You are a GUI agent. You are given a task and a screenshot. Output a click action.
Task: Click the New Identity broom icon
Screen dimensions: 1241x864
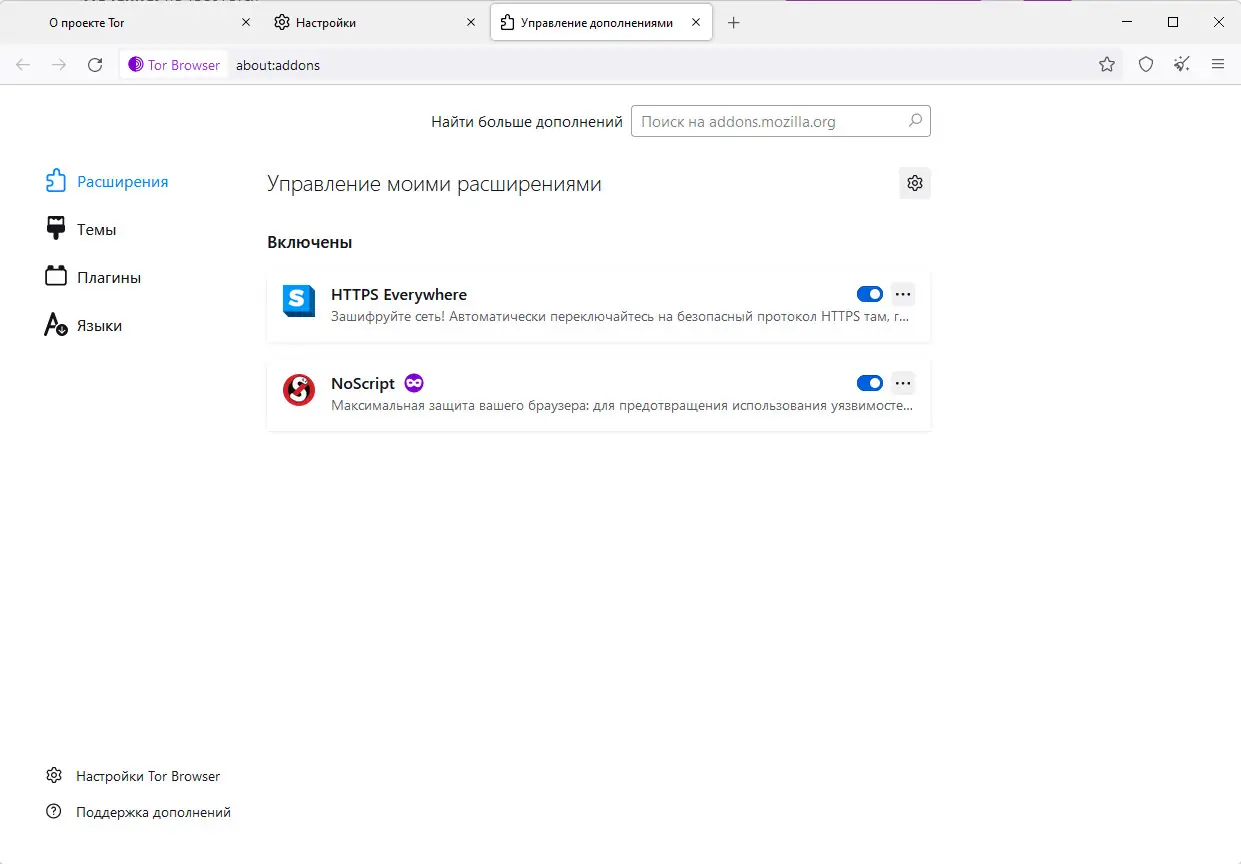pyautogui.click(x=1182, y=65)
